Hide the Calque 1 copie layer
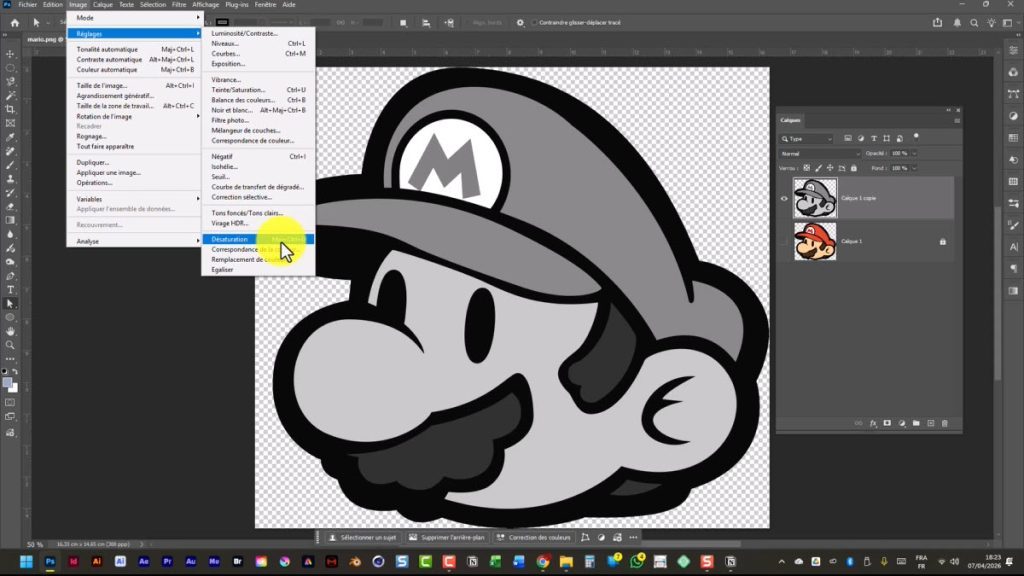The height and width of the screenshot is (576, 1024). tap(784, 198)
